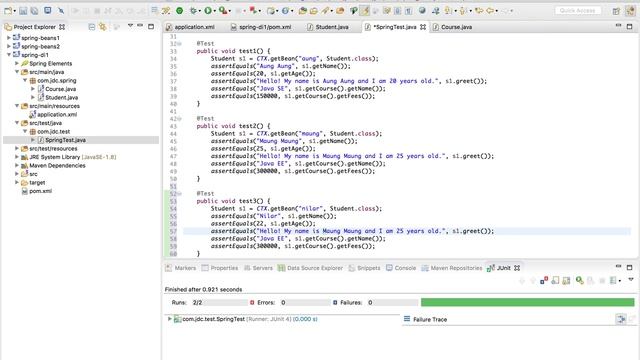The image size is (640, 360).
Task: Click the Quick Access search field
Action: (x=578, y=11)
